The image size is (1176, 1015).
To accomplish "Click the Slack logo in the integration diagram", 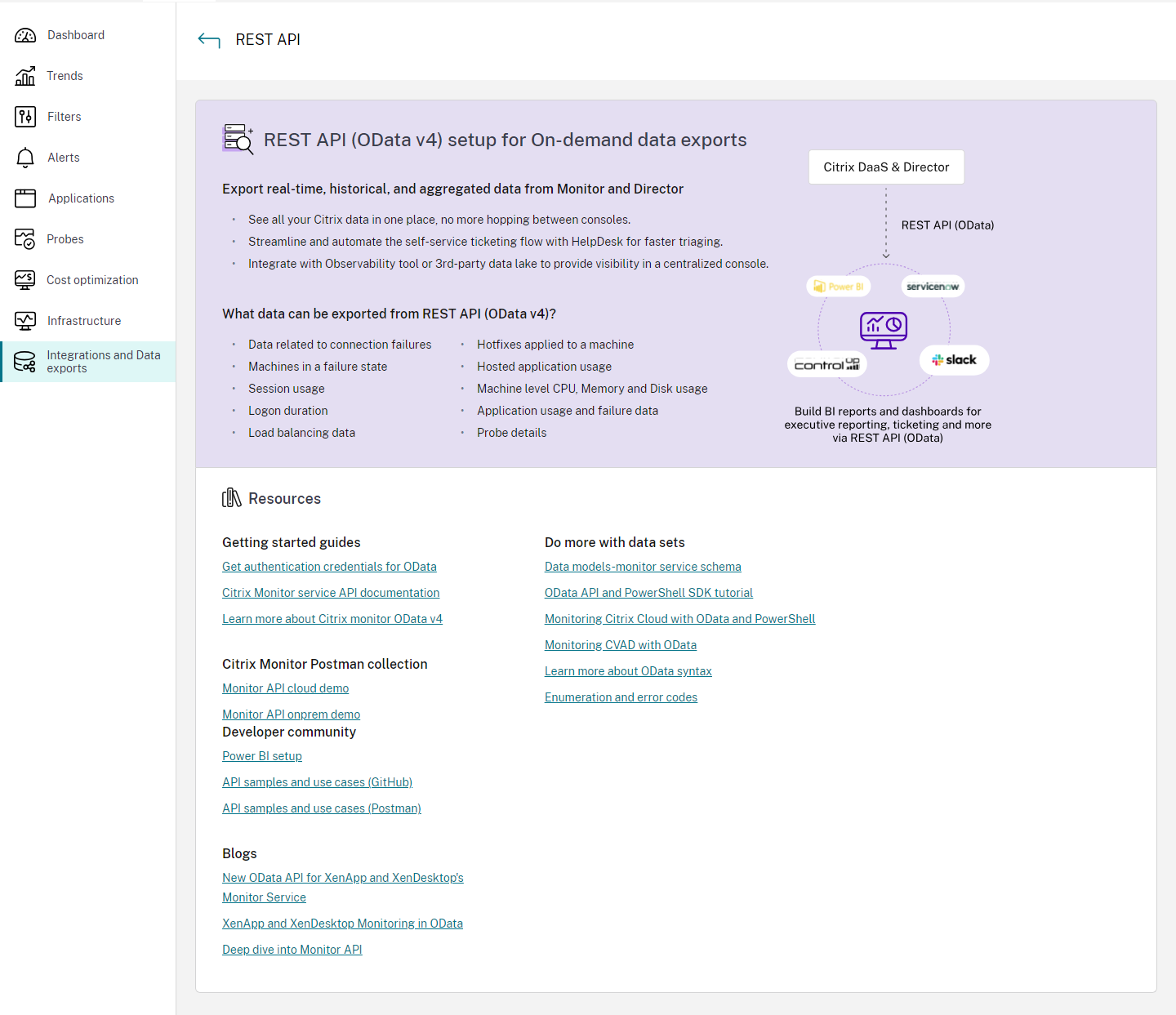I will point(954,359).
